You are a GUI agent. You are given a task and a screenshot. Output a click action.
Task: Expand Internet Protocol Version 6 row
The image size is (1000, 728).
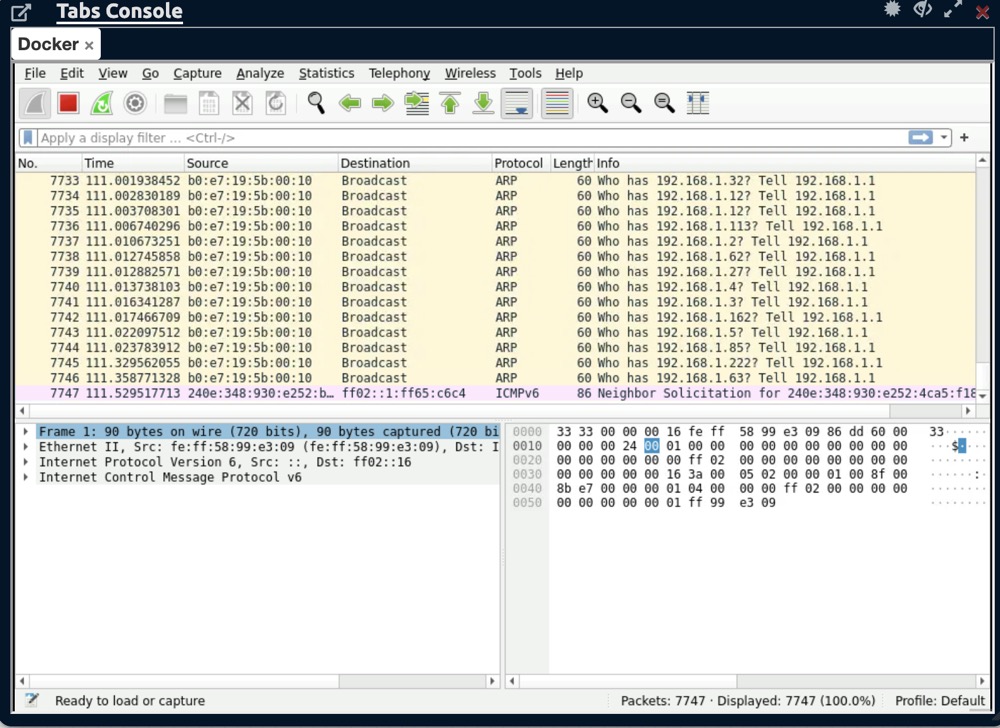point(26,462)
